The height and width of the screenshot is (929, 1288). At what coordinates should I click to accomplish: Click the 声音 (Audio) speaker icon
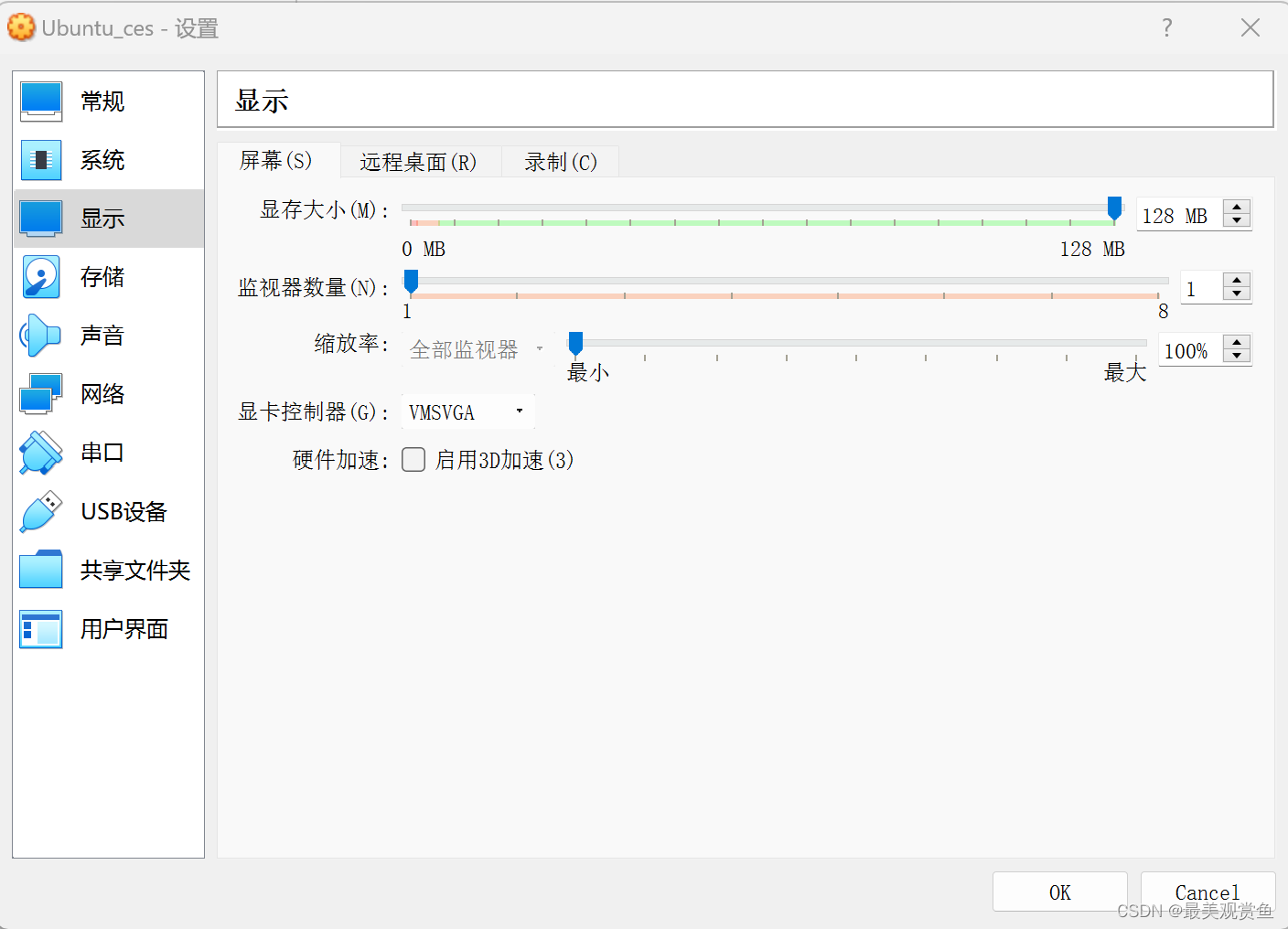coord(41,336)
